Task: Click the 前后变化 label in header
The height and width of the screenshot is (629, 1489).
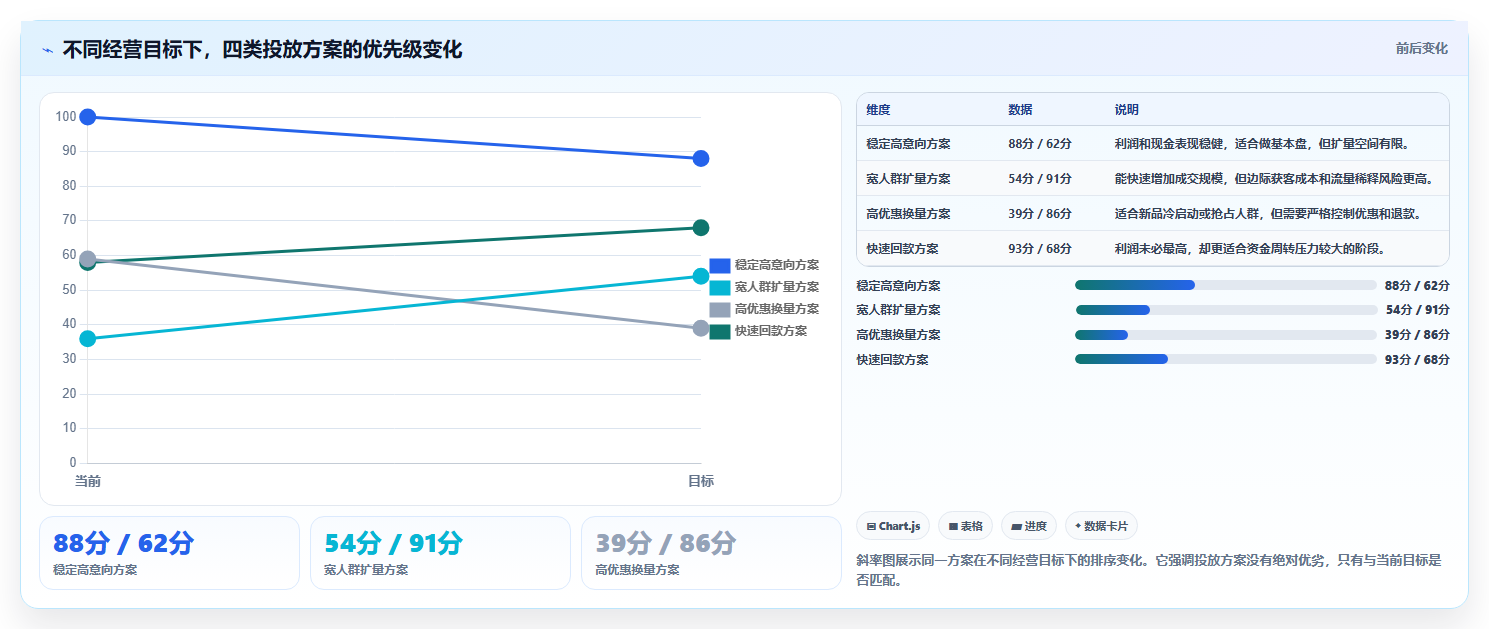Action: 1421,49
